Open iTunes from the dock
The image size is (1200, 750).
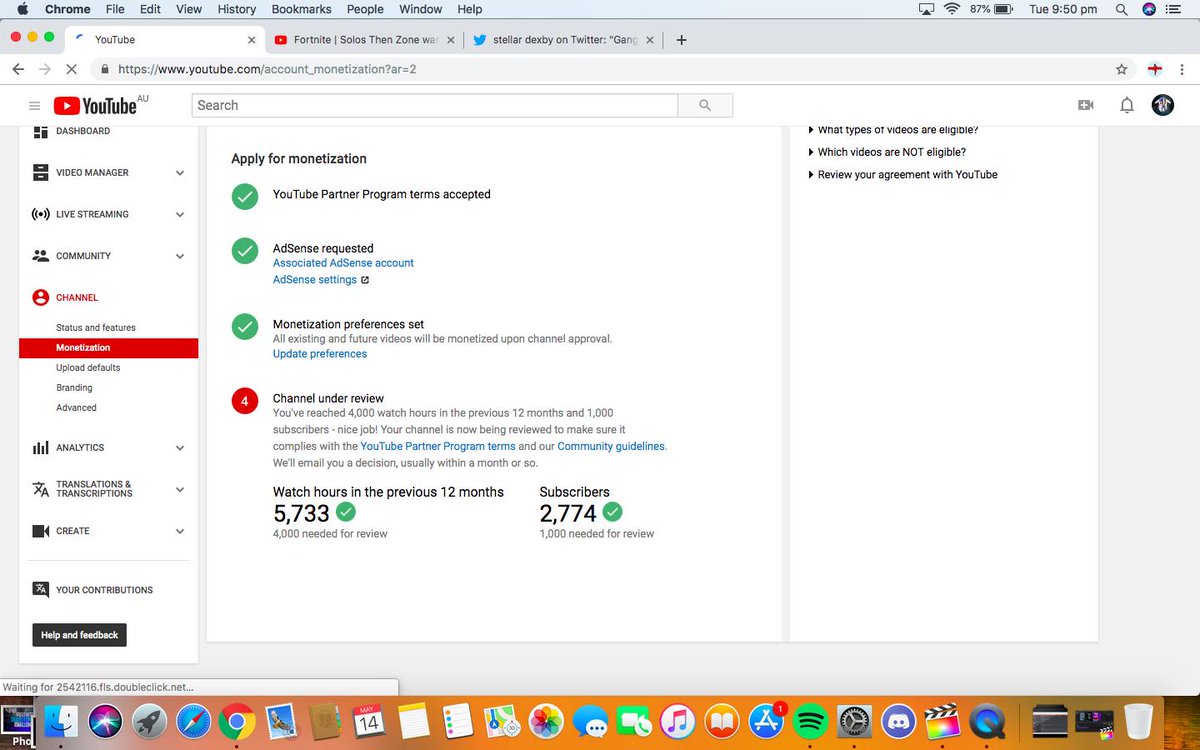pos(678,721)
